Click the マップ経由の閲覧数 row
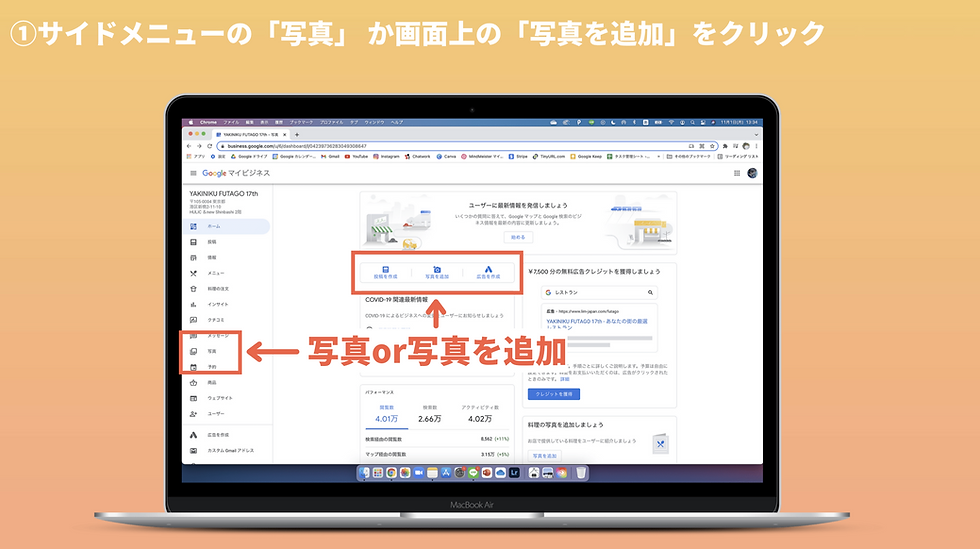Viewport: 980px width, 549px height. pos(438,454)
